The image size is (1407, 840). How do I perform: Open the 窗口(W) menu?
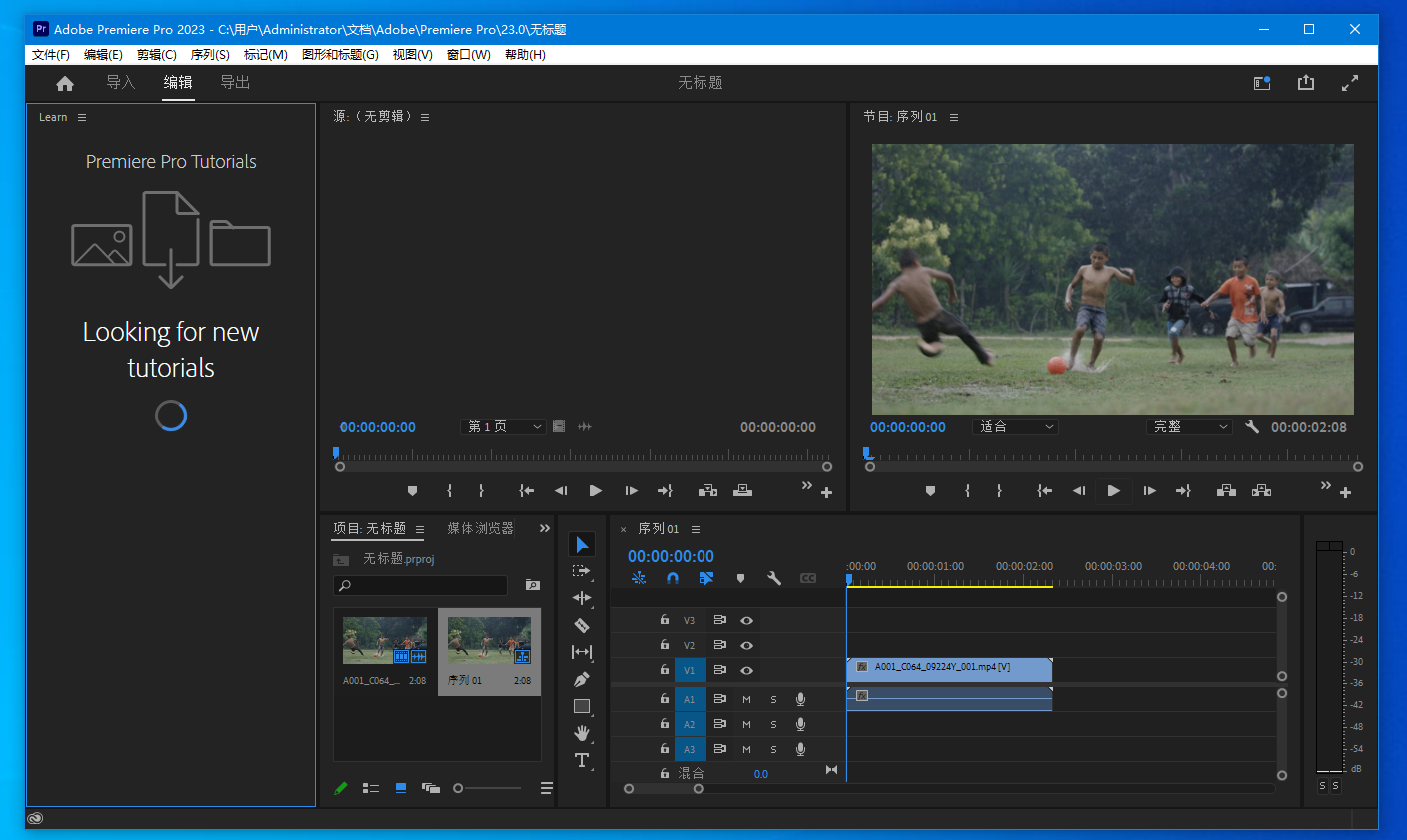pos(469,55)
